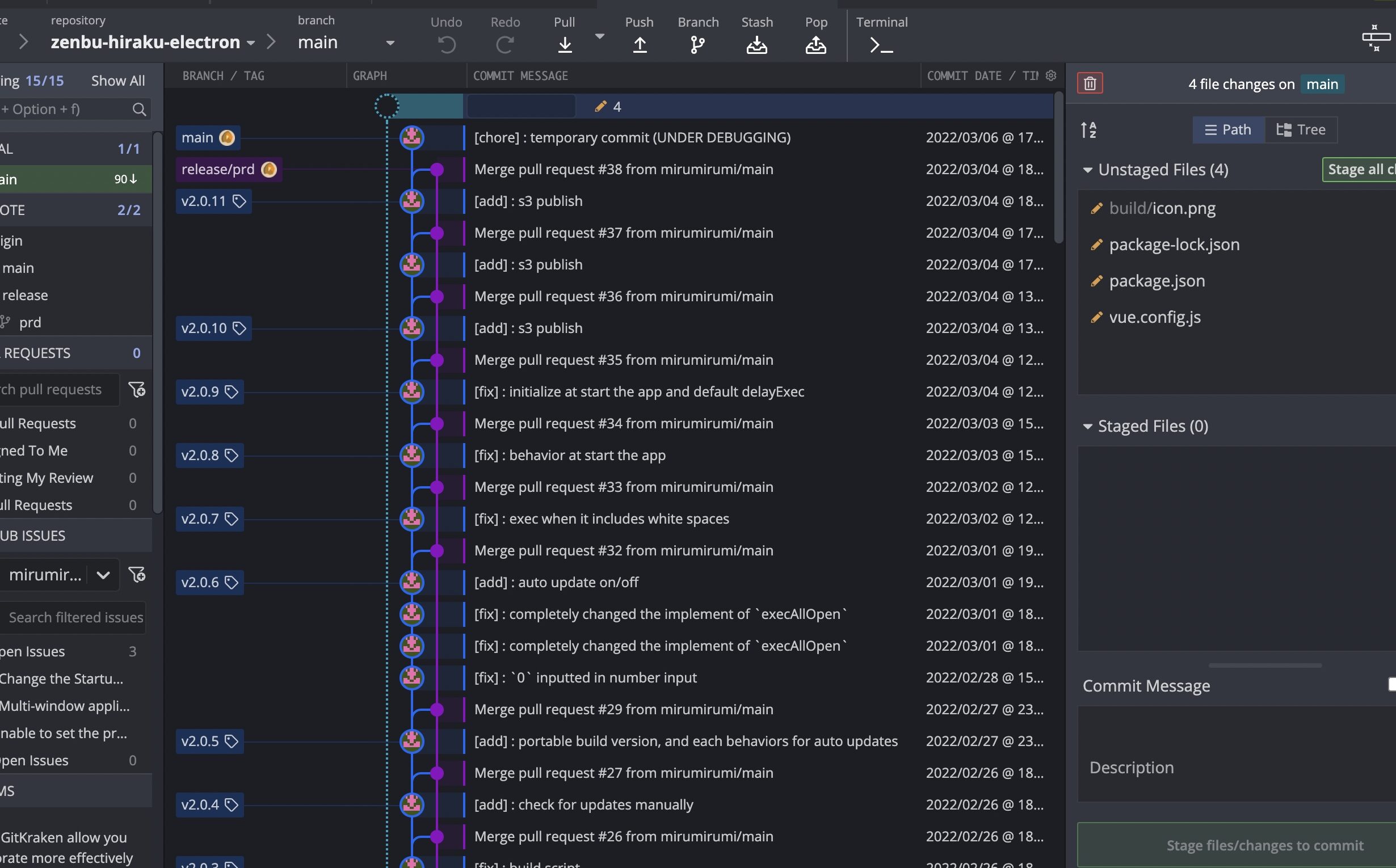Open commit graph column settings gear
The image size is (1396, 868).
tap(1051, 75)
